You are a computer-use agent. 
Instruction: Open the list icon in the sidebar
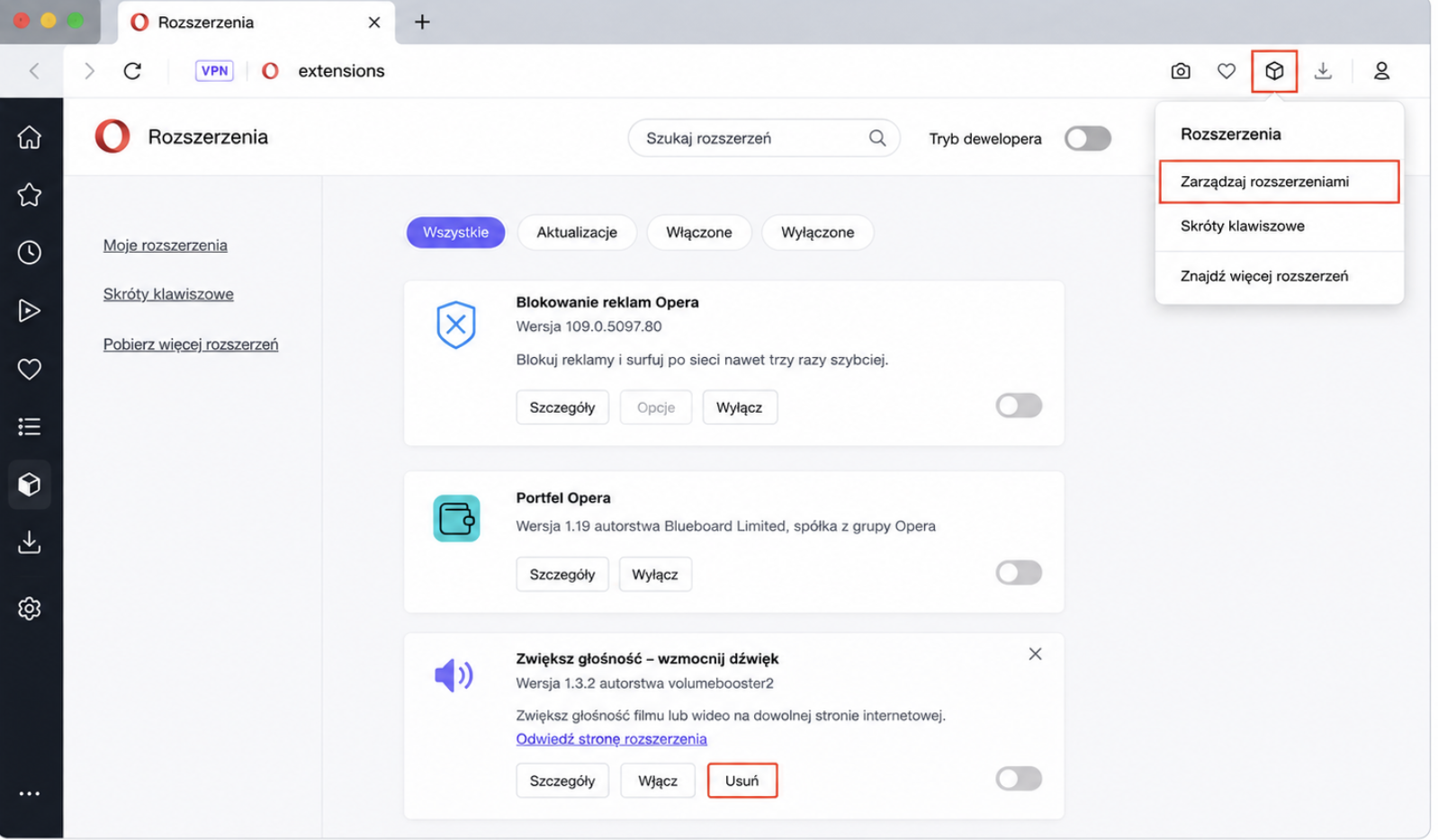[x=30, y=426]
